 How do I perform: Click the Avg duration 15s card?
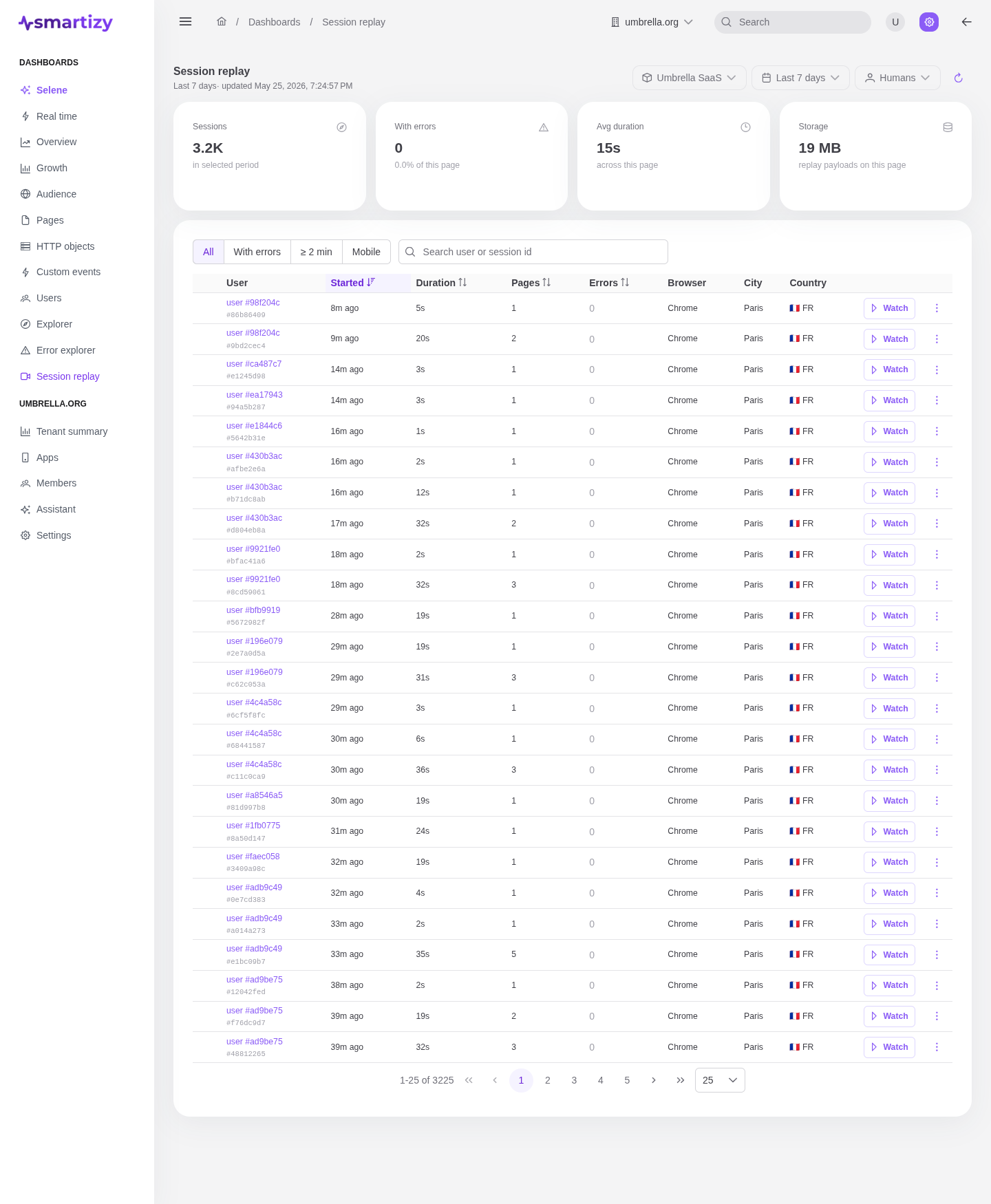pos(674,156)
